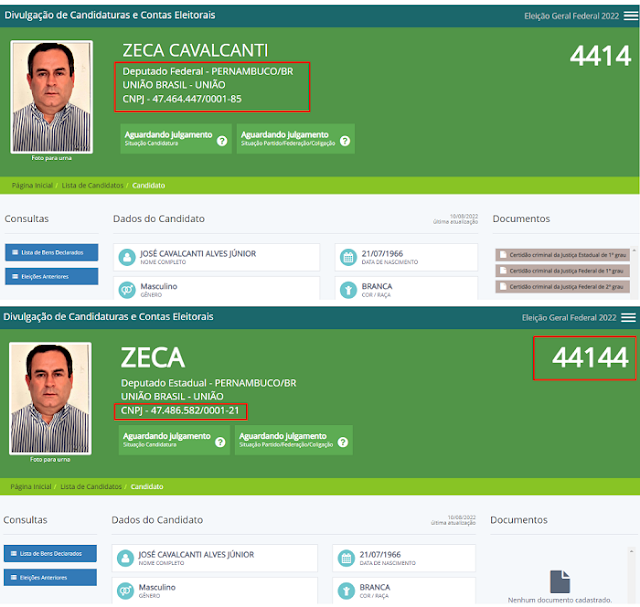The height and width of the screenshot is (607, 640).
Task: Click person icon beside nome completo, upper page
Action: tap(127, 257)
